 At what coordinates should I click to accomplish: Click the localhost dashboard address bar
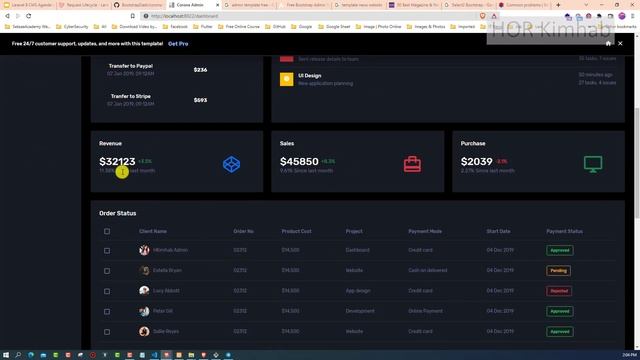(310, 16)
